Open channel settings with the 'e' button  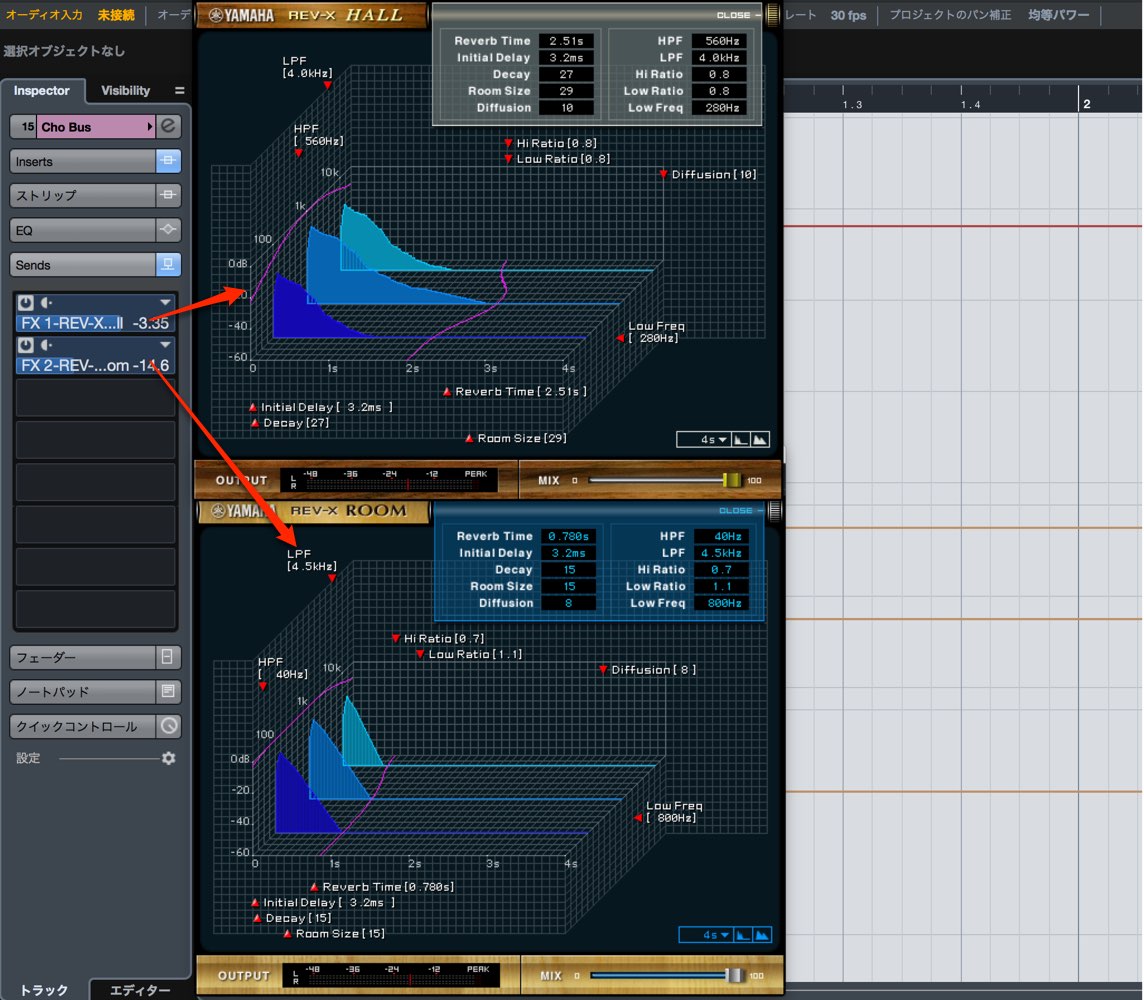(169, 126)
